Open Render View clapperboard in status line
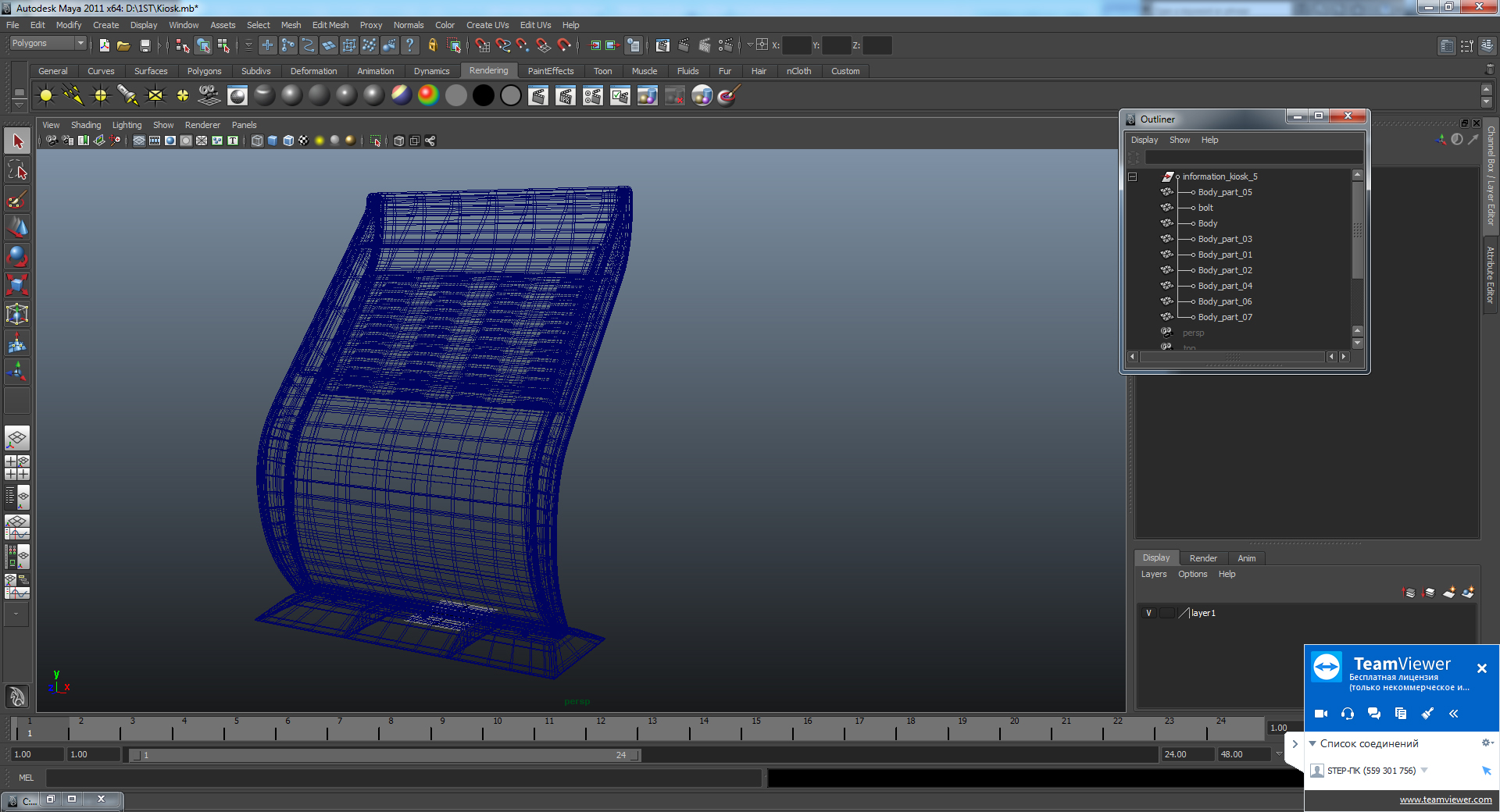This screenshot has height=812, width=1500. tap(662, 46)
